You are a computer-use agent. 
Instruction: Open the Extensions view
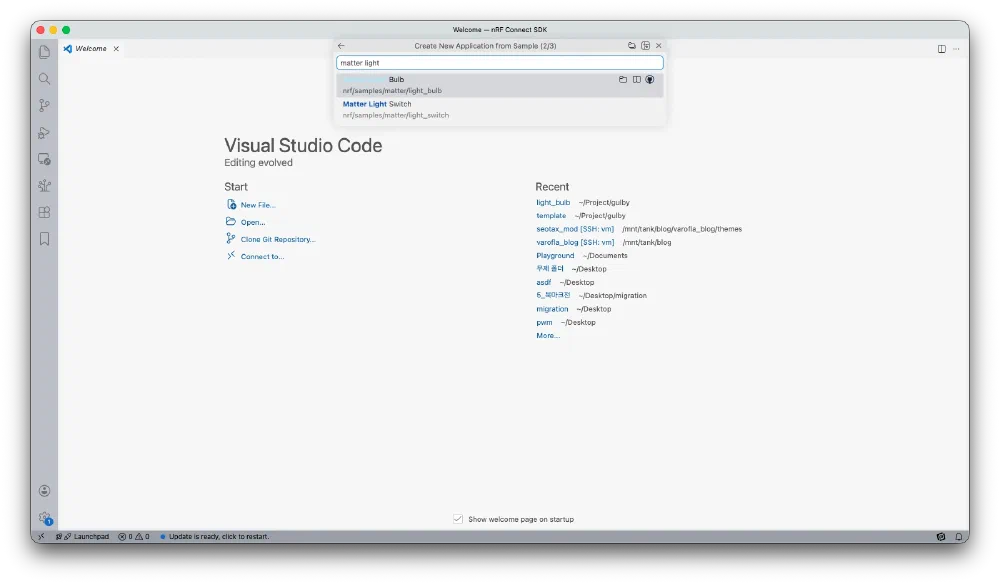click(x=44, y=212)
